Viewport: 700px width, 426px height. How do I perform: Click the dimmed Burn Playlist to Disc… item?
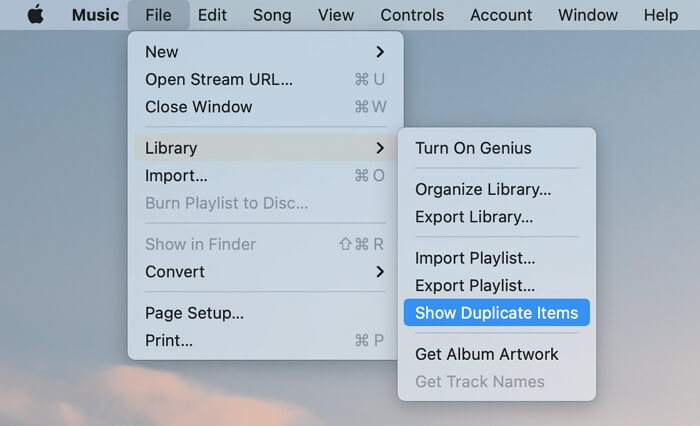(x=265, y=203)
